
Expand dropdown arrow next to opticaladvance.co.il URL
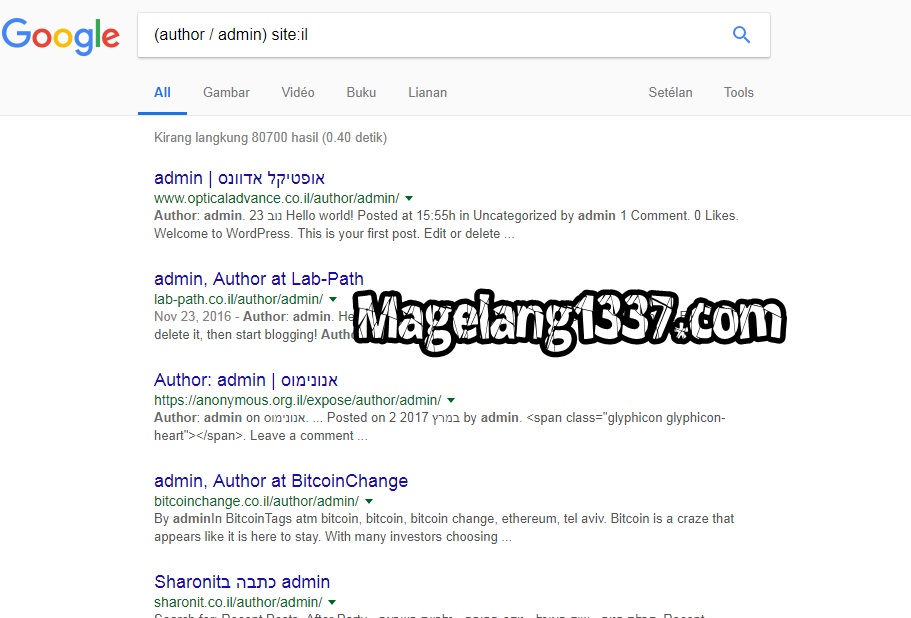[409, 199]
